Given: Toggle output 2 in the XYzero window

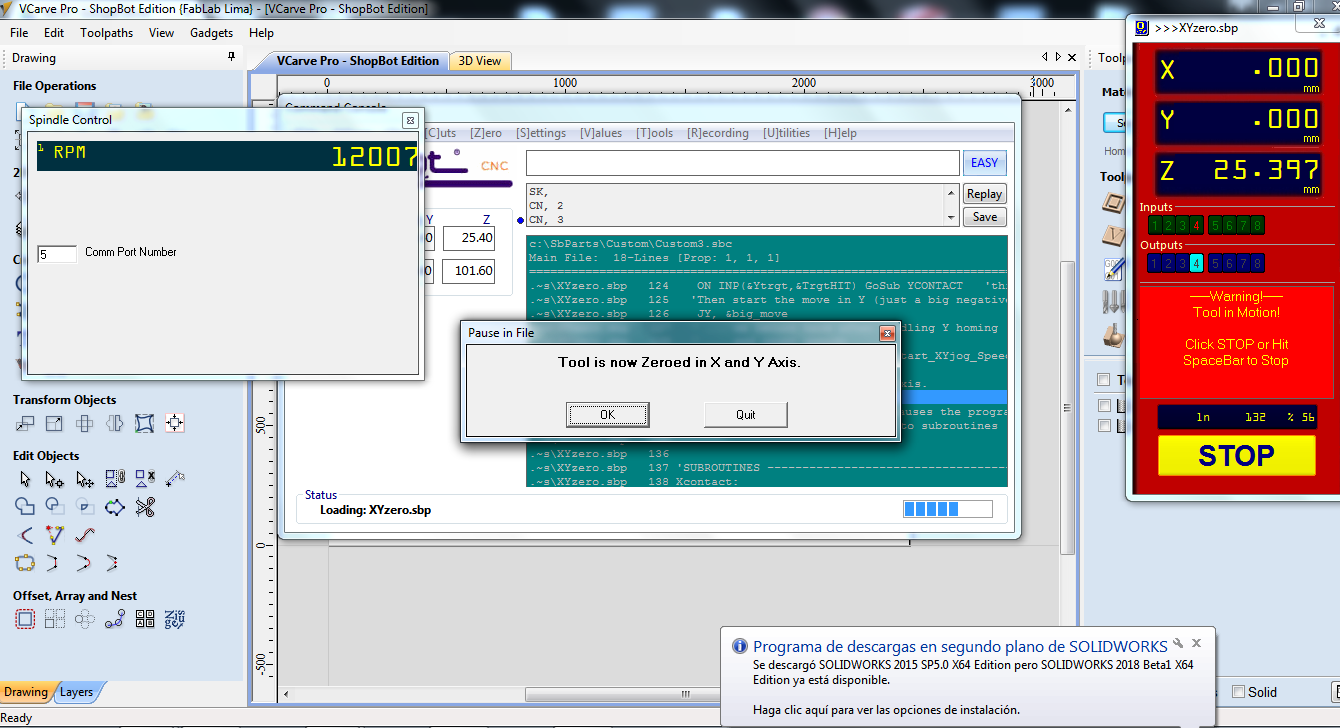Looking at the screenshot, I should pos(1169,264).
